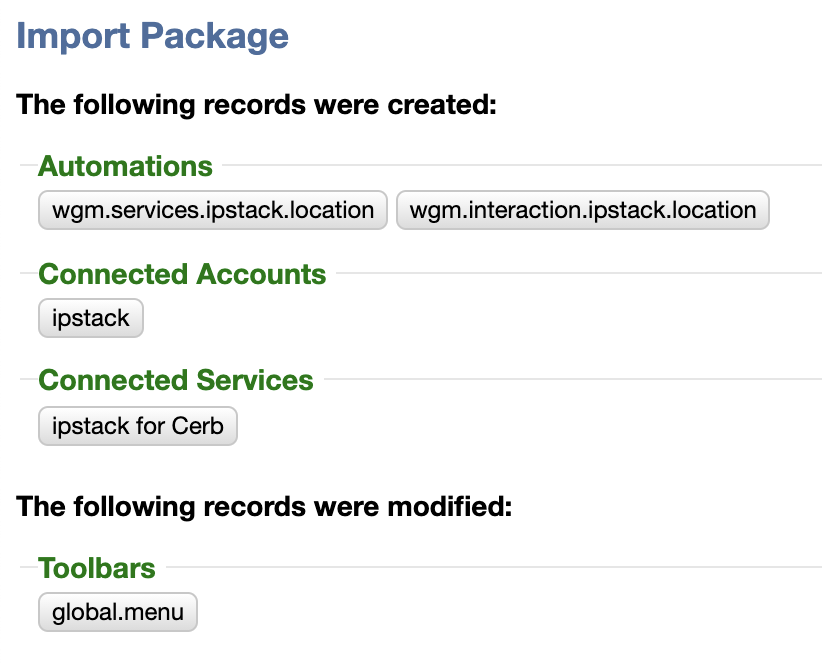Click the ipstack connected account chip

tap(91, 318)
